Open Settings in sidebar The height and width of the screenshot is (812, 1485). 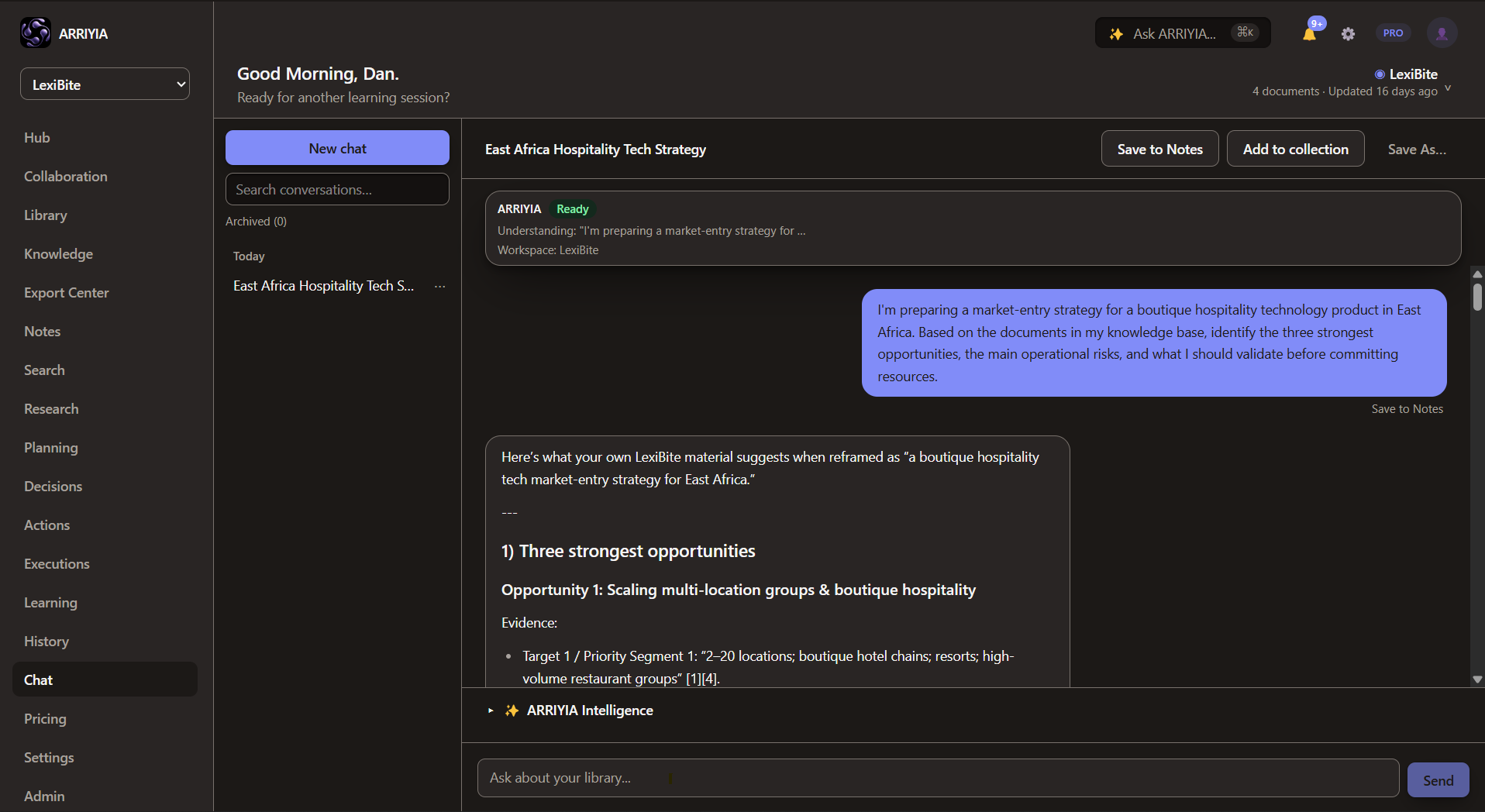(x=49, y=758)
